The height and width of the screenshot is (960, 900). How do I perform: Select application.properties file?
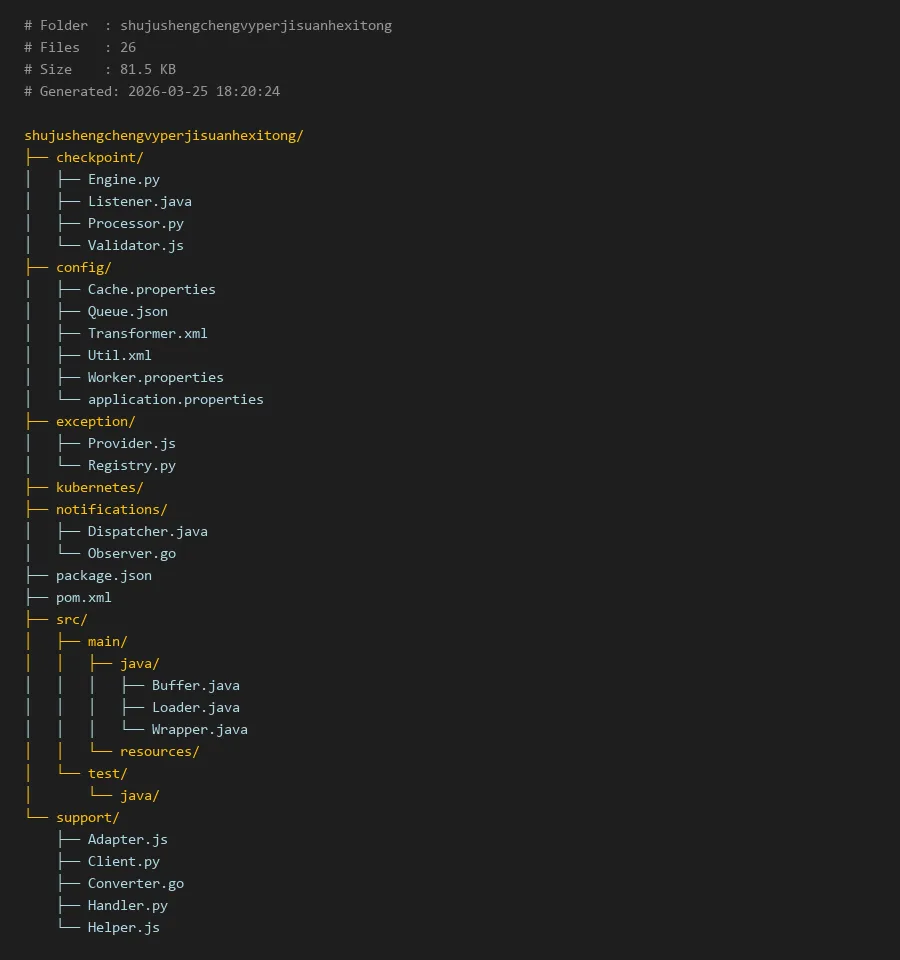175,399
